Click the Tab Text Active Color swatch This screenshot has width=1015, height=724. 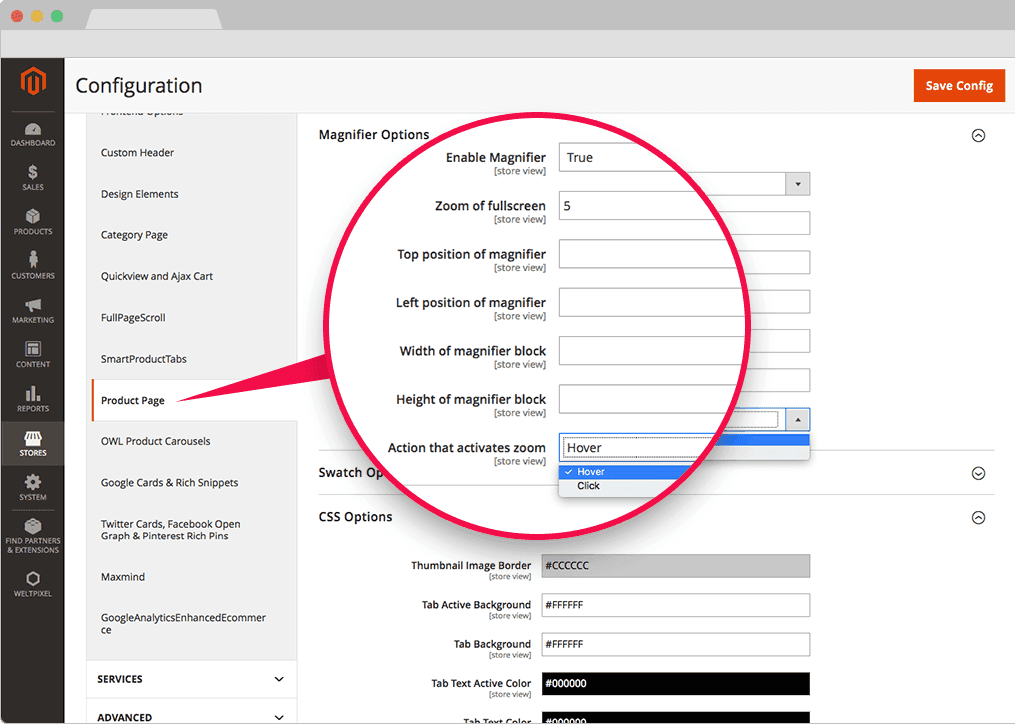coord(675,684)
